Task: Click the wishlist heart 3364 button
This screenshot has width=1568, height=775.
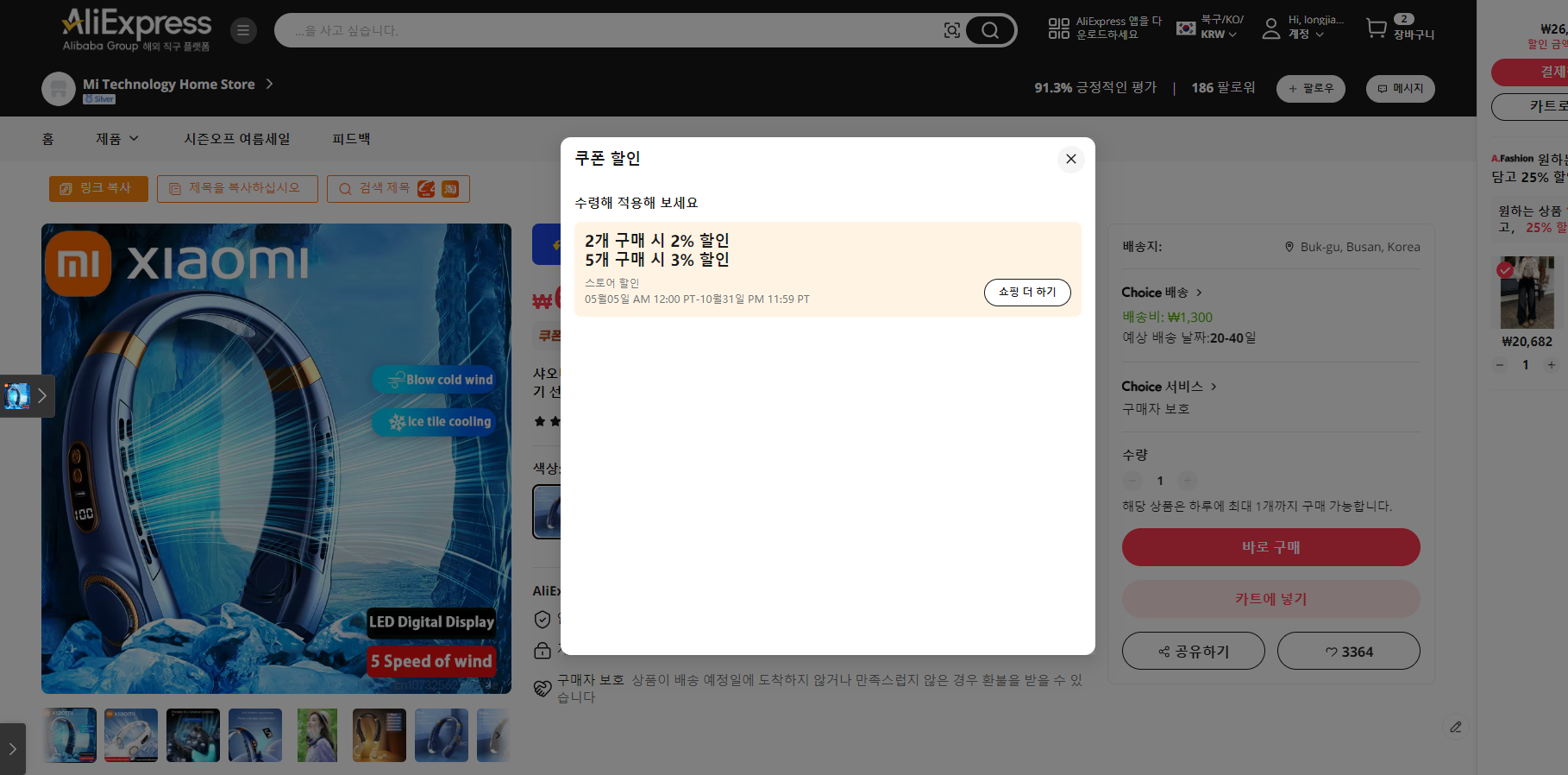Action: [x=1348, y=652]
